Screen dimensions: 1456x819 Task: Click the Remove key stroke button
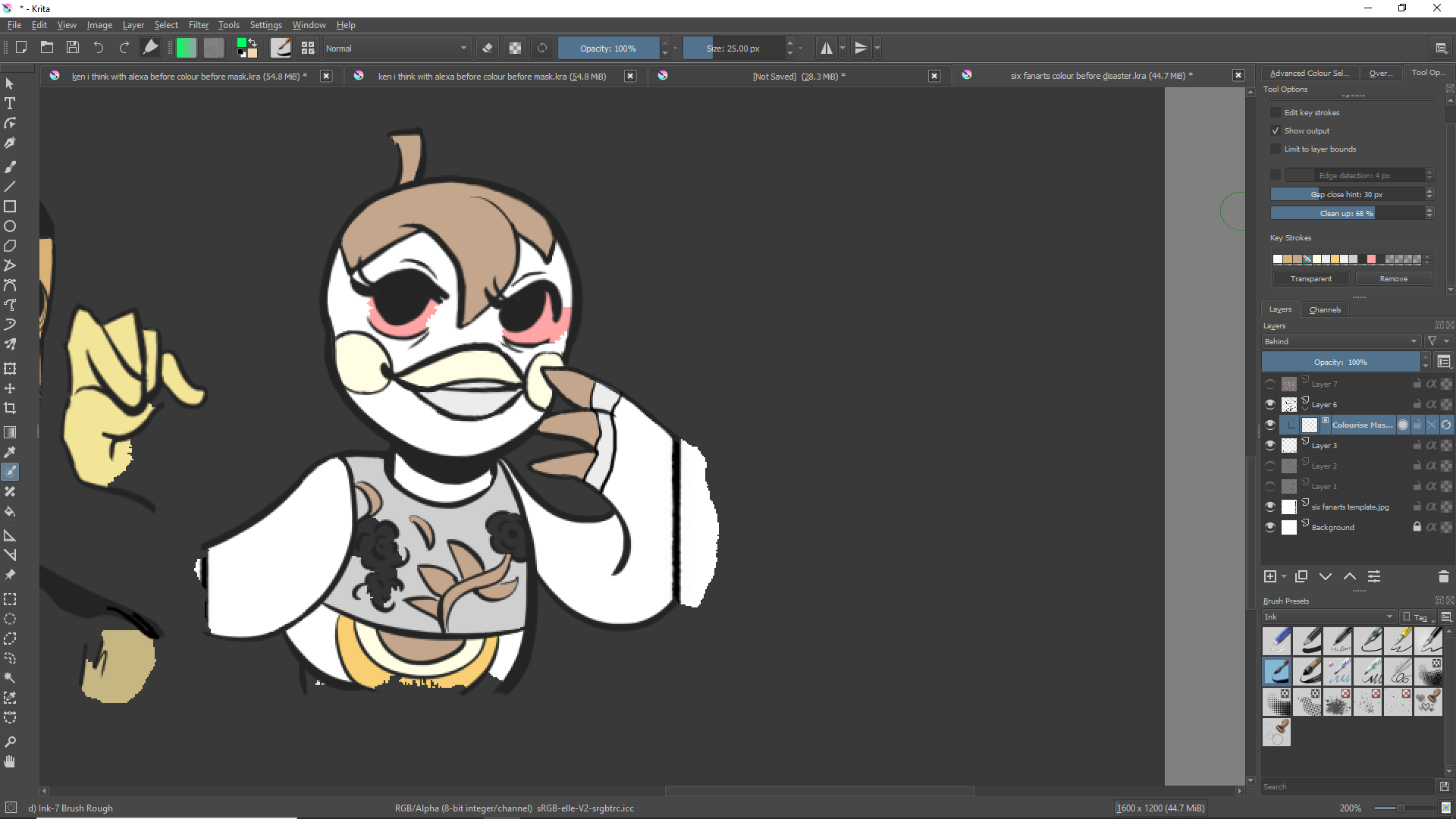pyautogui.click(x=1394, y=278)
